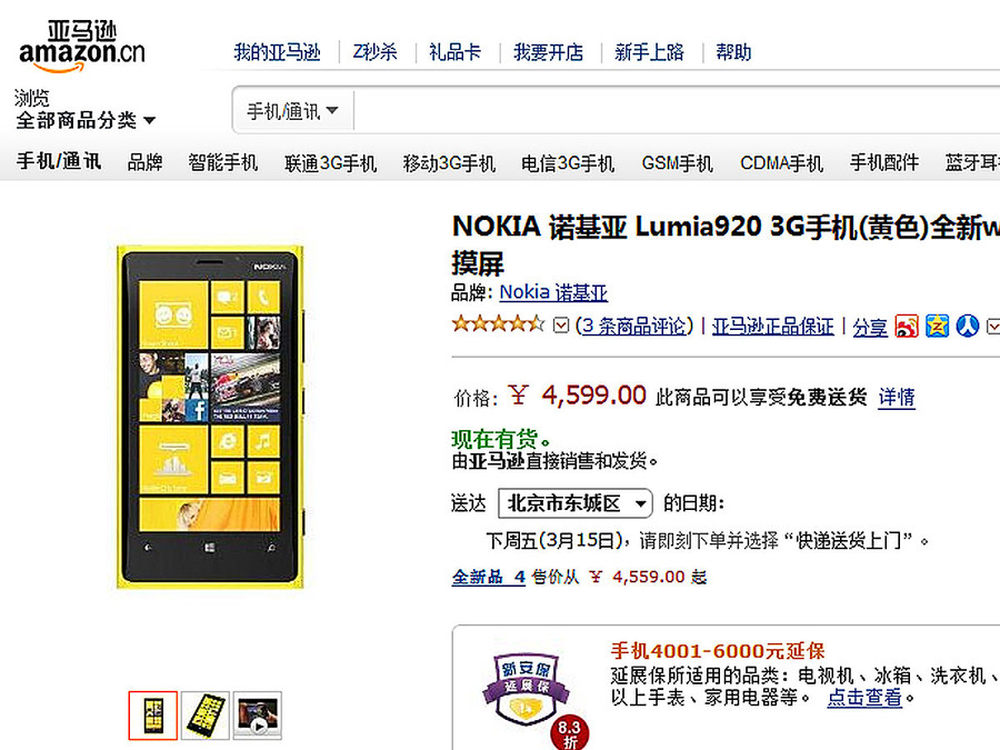Expand the 全部商品分类 browse menu

85,120
